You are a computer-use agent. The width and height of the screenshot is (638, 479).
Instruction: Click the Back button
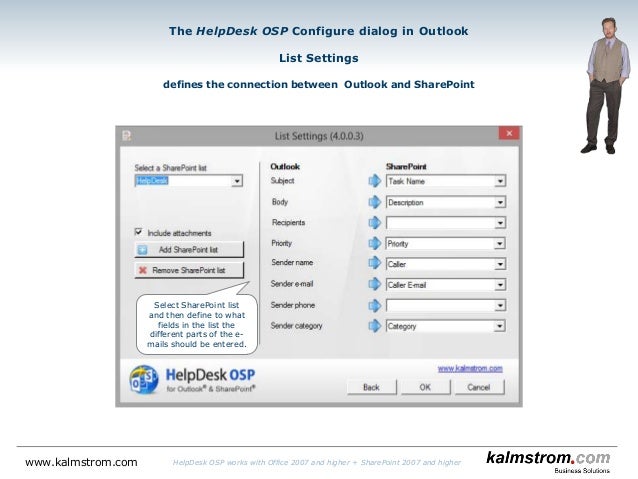371,387
